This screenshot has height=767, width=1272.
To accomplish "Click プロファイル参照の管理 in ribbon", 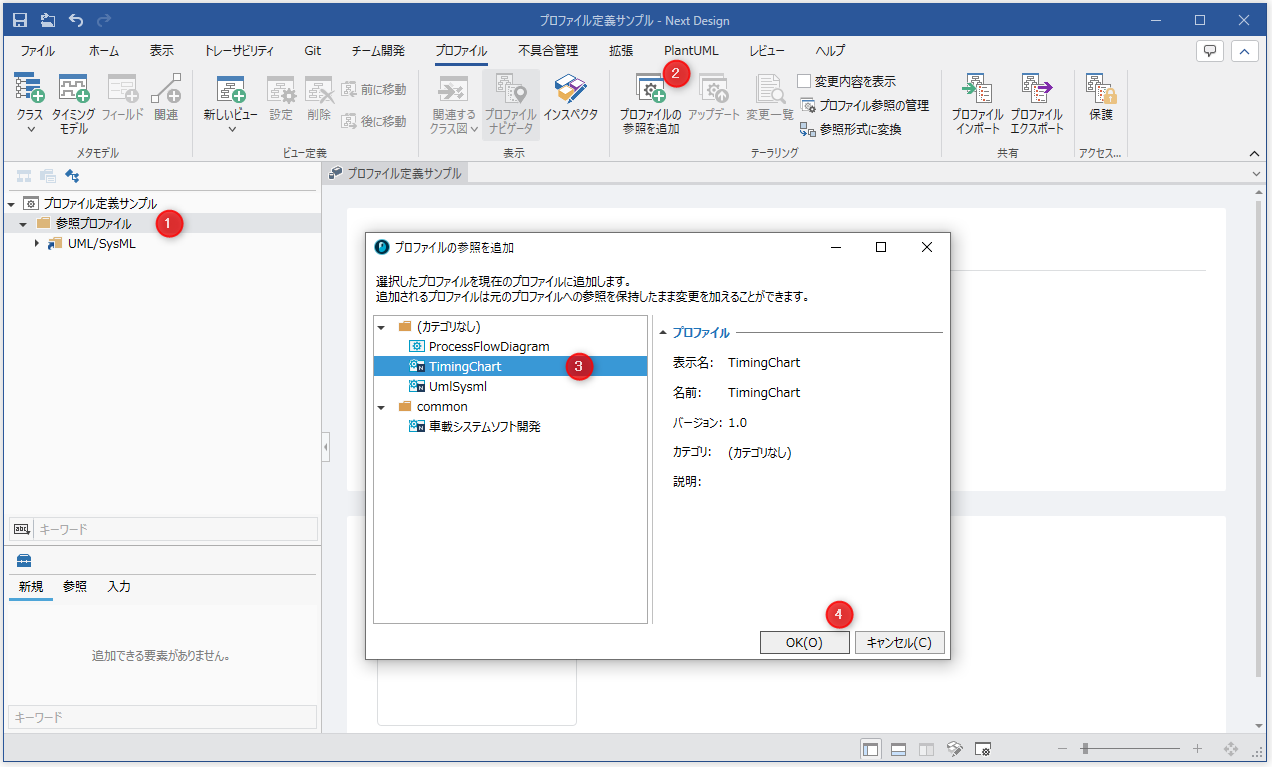I will coord(865,105).
